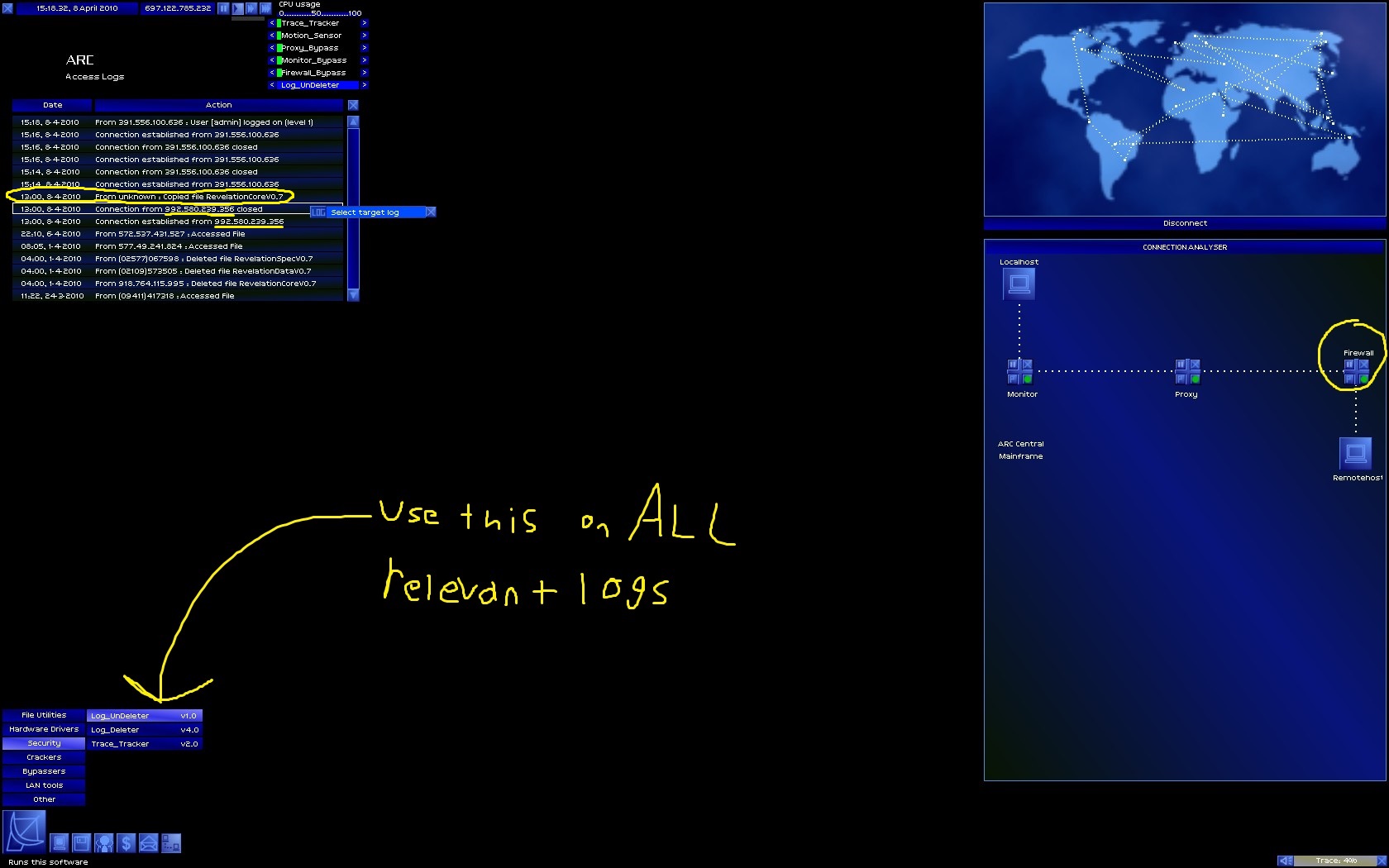
Task: Increase CPU priority of Firewall_Bypass
Action: click(x=364, y=73)
